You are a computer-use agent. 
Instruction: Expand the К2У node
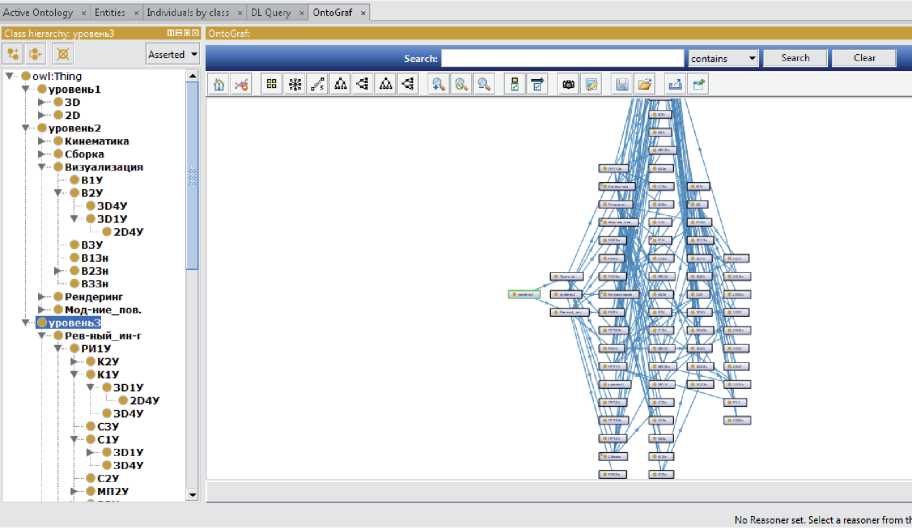click(x=74, y=361)
